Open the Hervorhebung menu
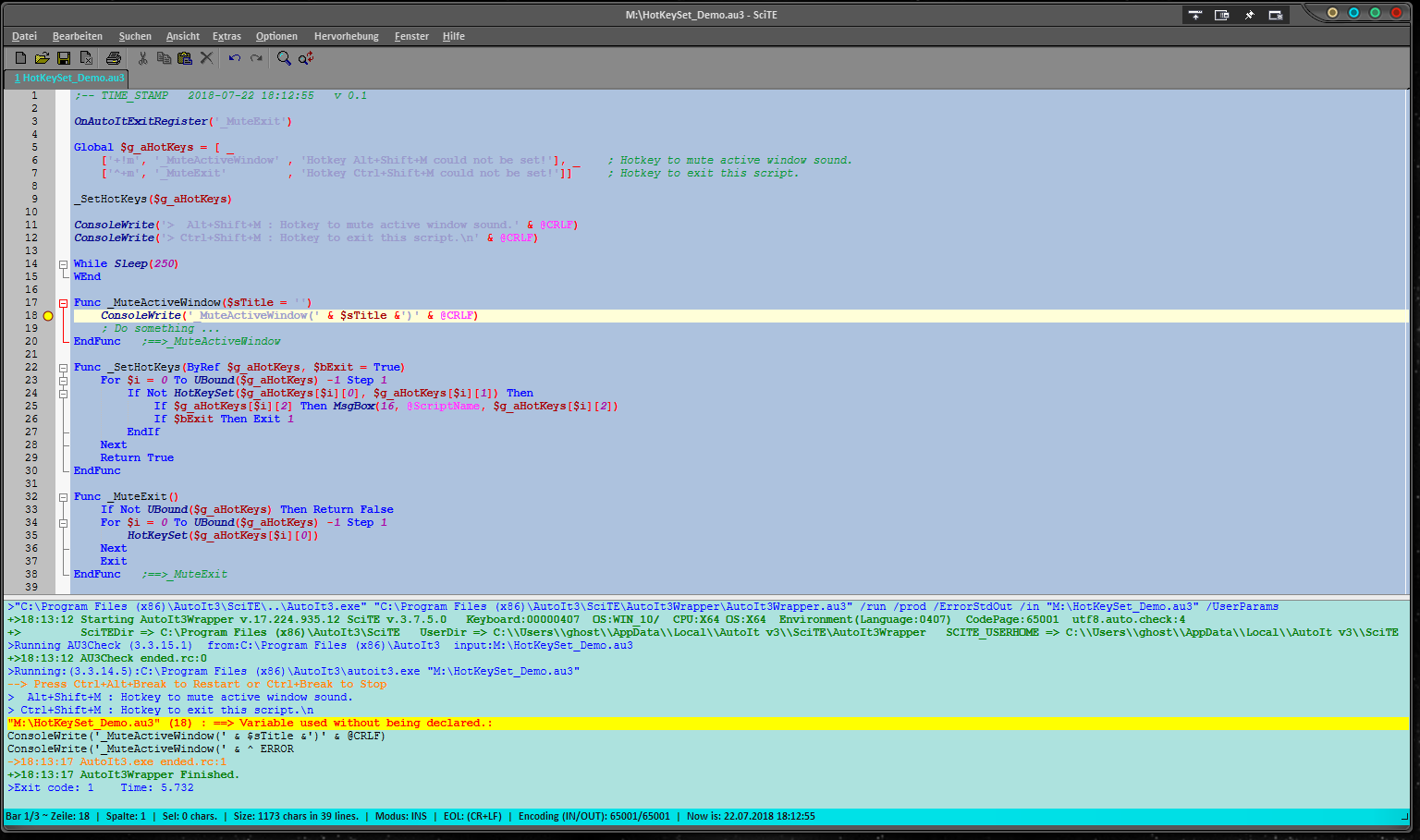The height and width of the screenshot is (840, 1420). [346, 36]
